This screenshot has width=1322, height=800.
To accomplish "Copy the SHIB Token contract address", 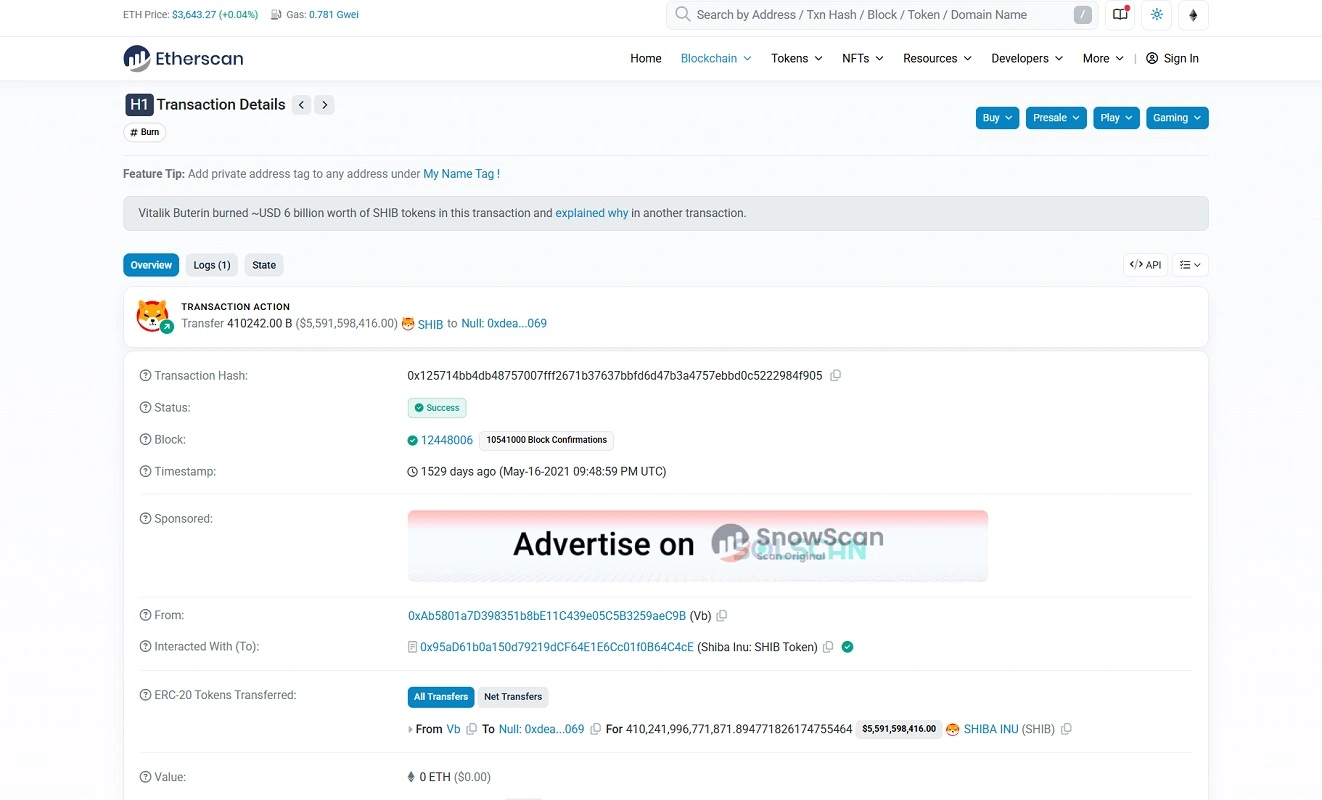I will 828,647.
